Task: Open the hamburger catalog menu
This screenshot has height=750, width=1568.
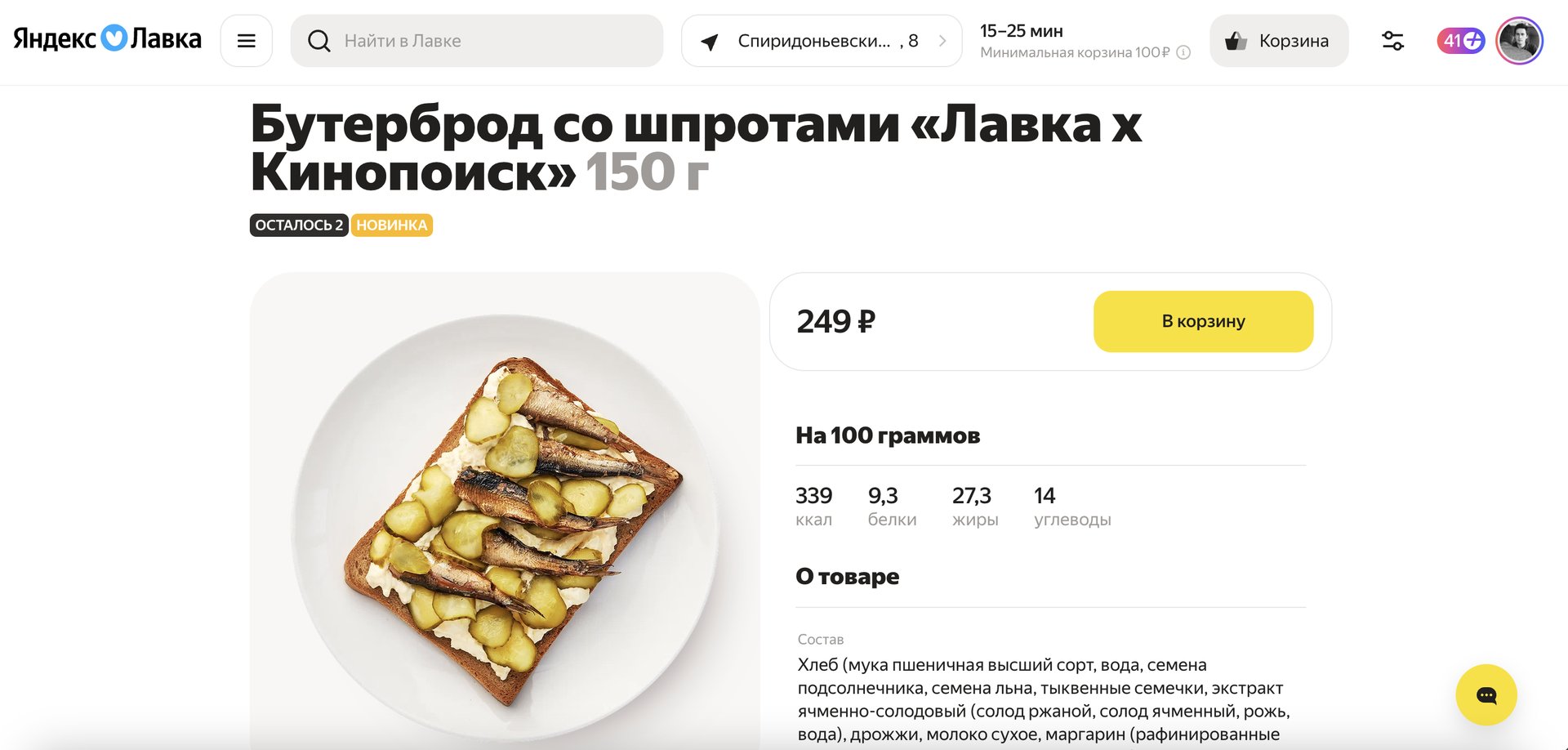Action: click(x=246, y=41)
